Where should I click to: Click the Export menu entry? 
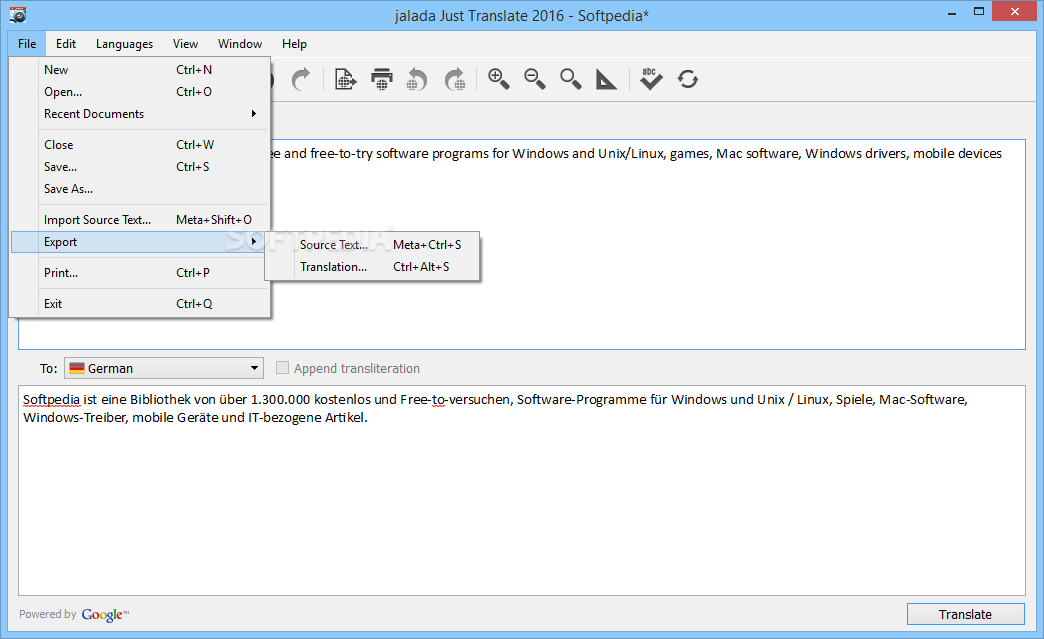tap(140, 242)
